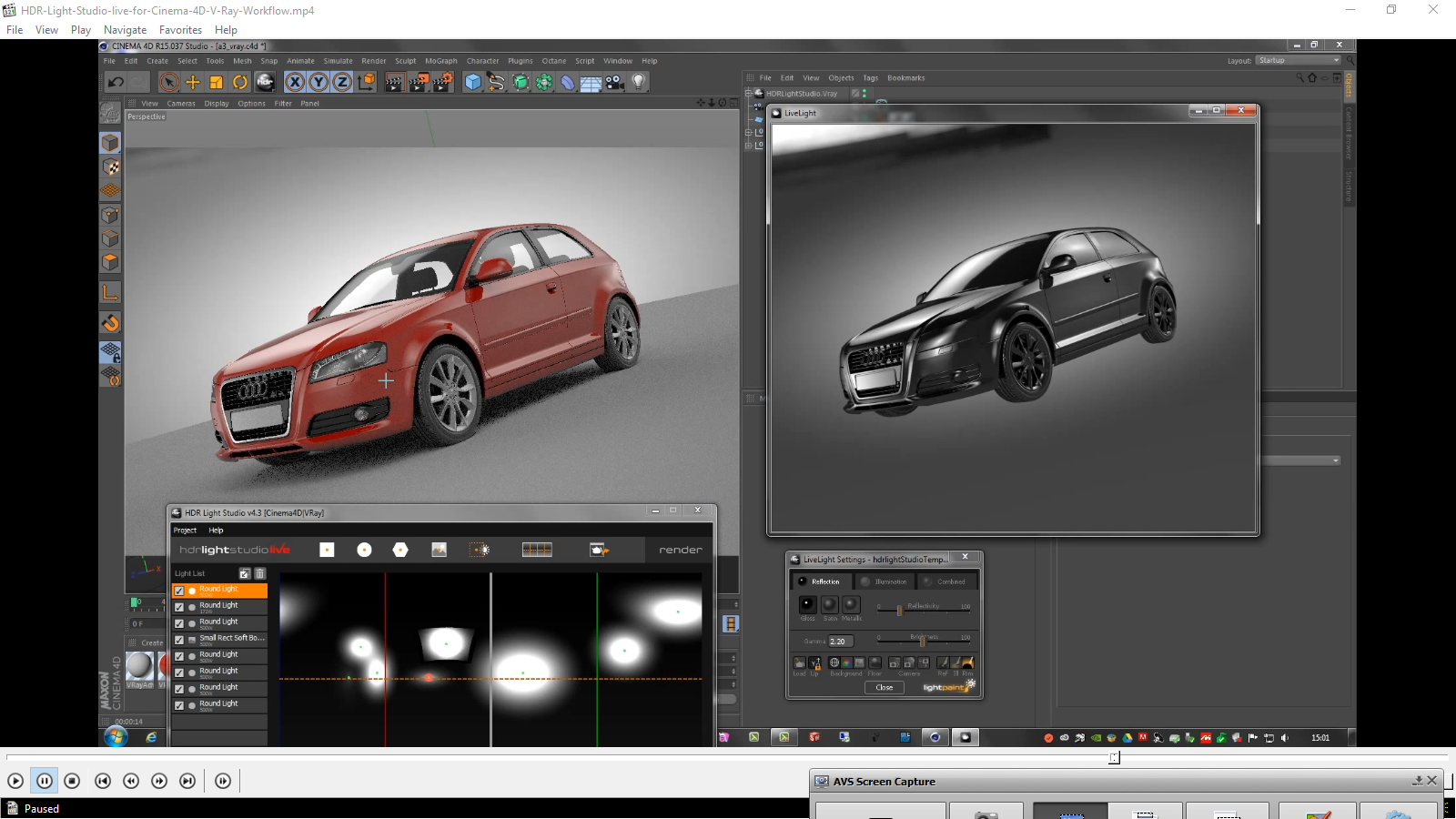Open the Octane menu
The image size is (1456, 819).
tap(554, 61)
